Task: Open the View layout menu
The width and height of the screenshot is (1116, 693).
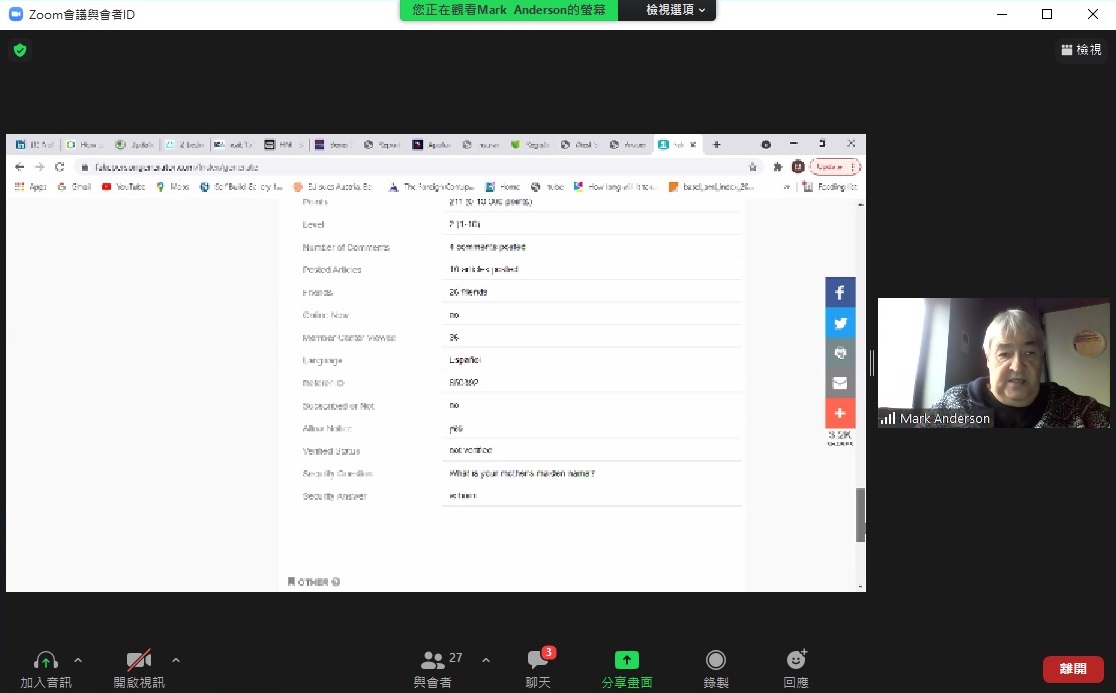Action: tap(1081, 50)
